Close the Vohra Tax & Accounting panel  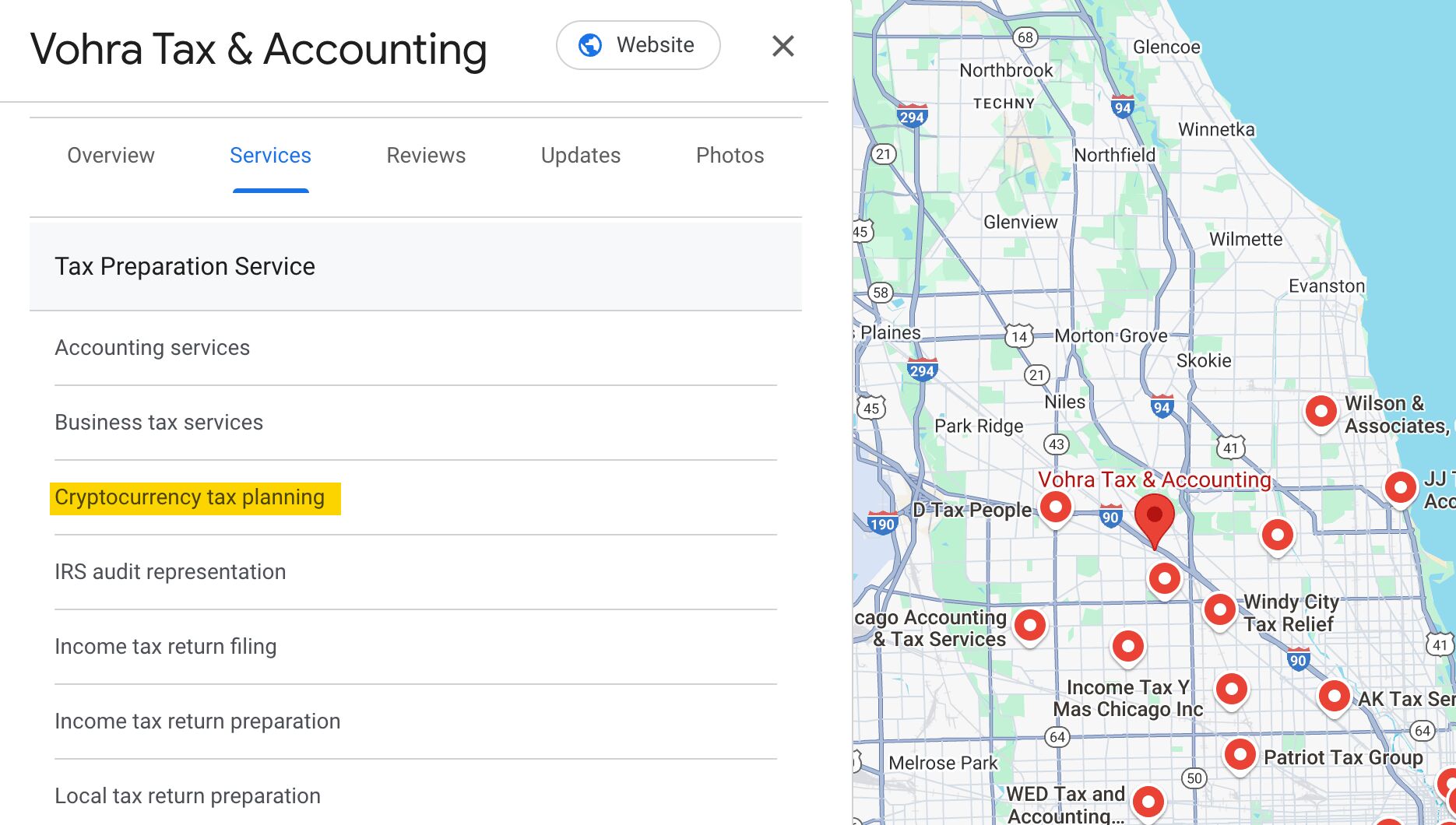[783, 46]
